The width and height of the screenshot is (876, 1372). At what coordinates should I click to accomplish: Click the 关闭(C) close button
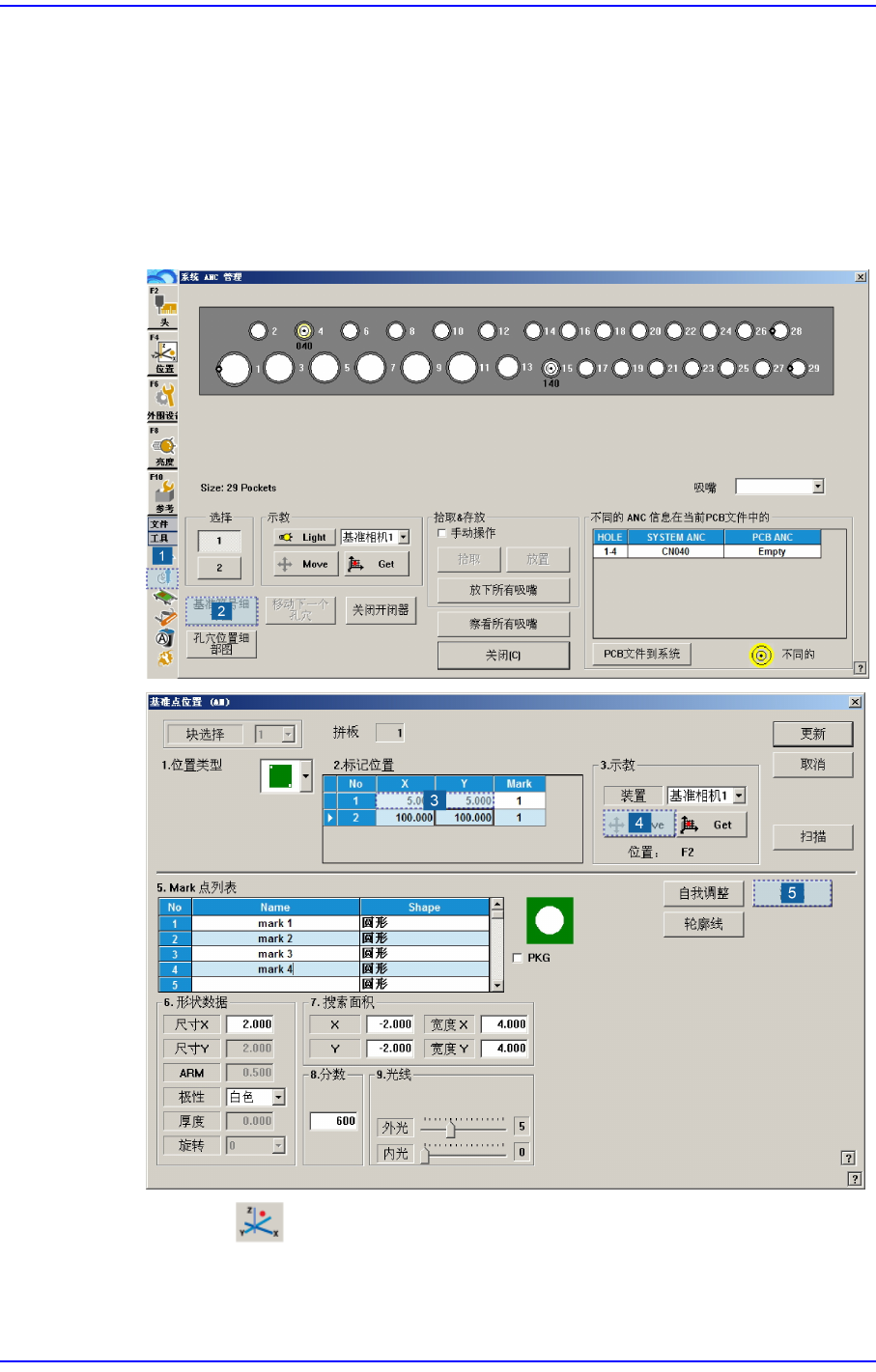503,656
